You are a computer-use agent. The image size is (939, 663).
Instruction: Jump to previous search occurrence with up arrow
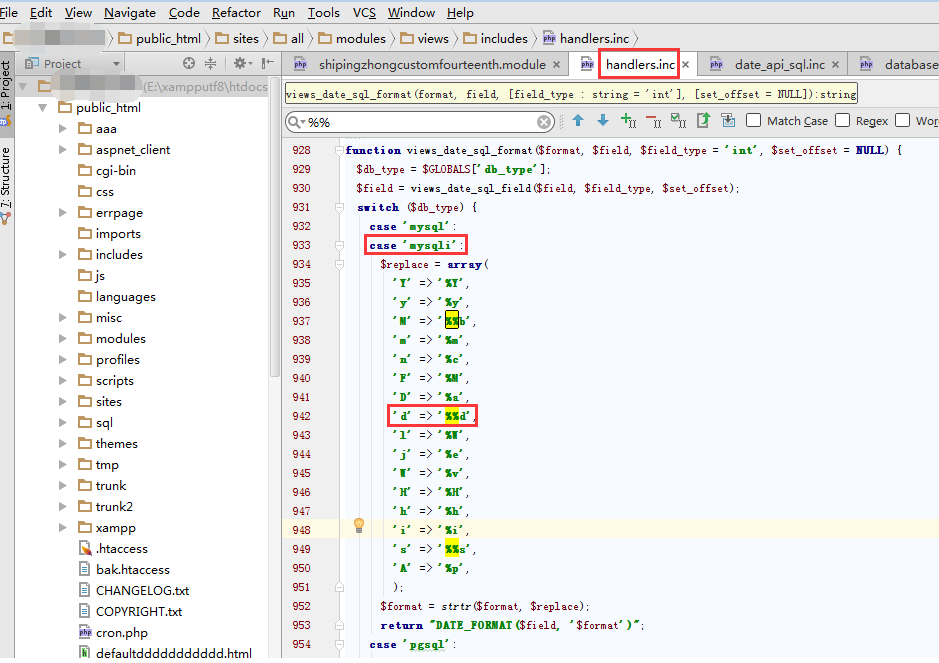(x=578, y=120)
